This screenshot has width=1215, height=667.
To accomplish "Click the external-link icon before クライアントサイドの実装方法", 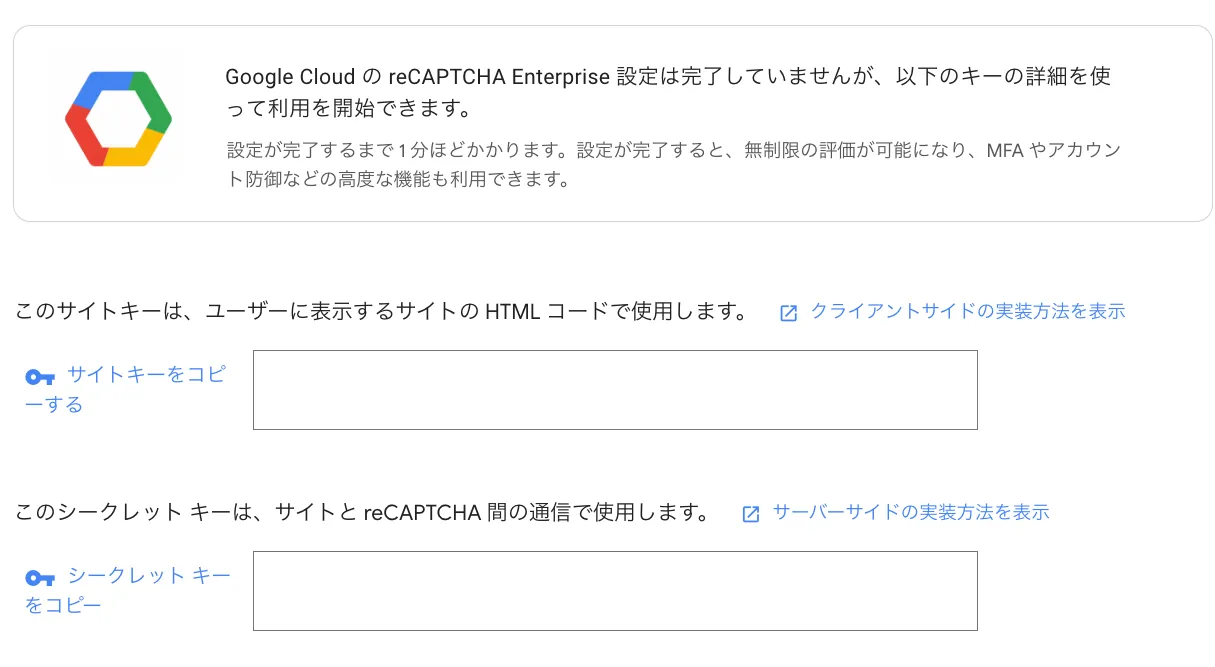I will [788, 313].
